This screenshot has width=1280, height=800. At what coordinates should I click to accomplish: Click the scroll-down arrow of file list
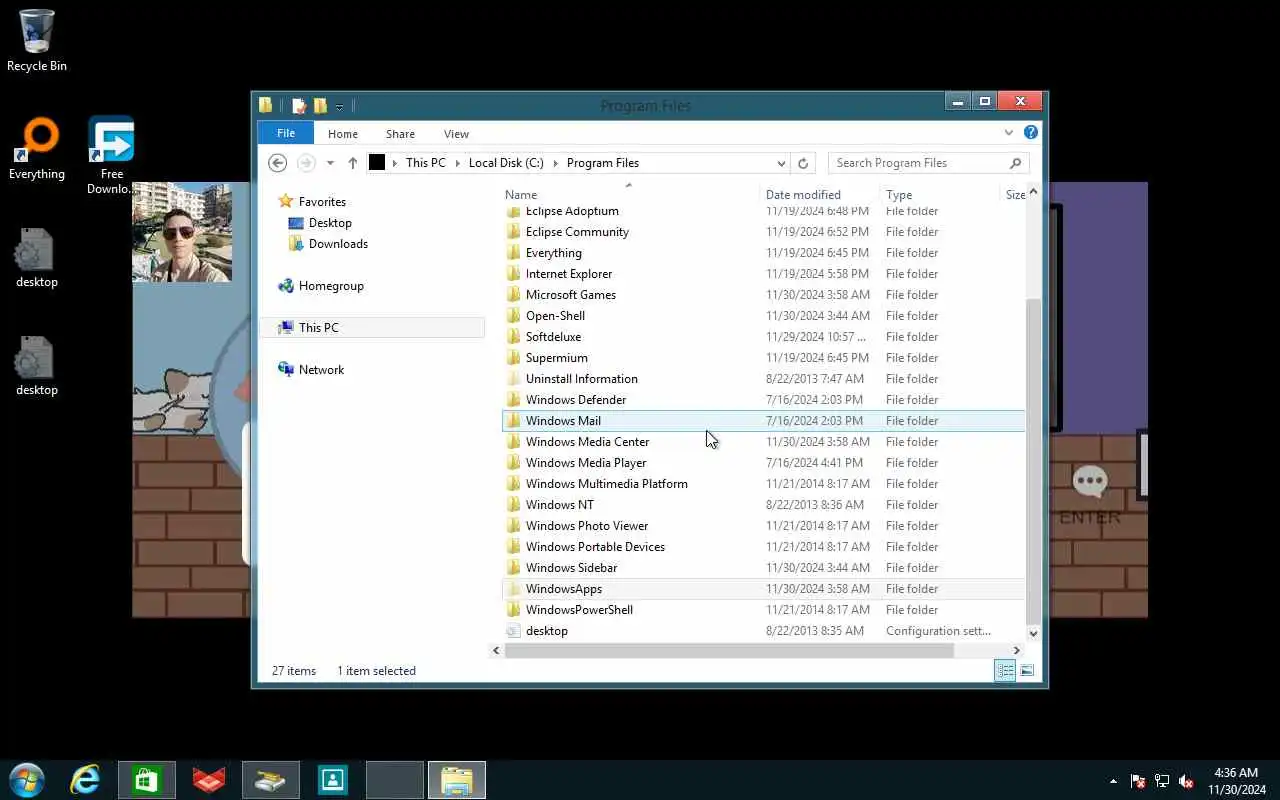[x=1033, y=634]
